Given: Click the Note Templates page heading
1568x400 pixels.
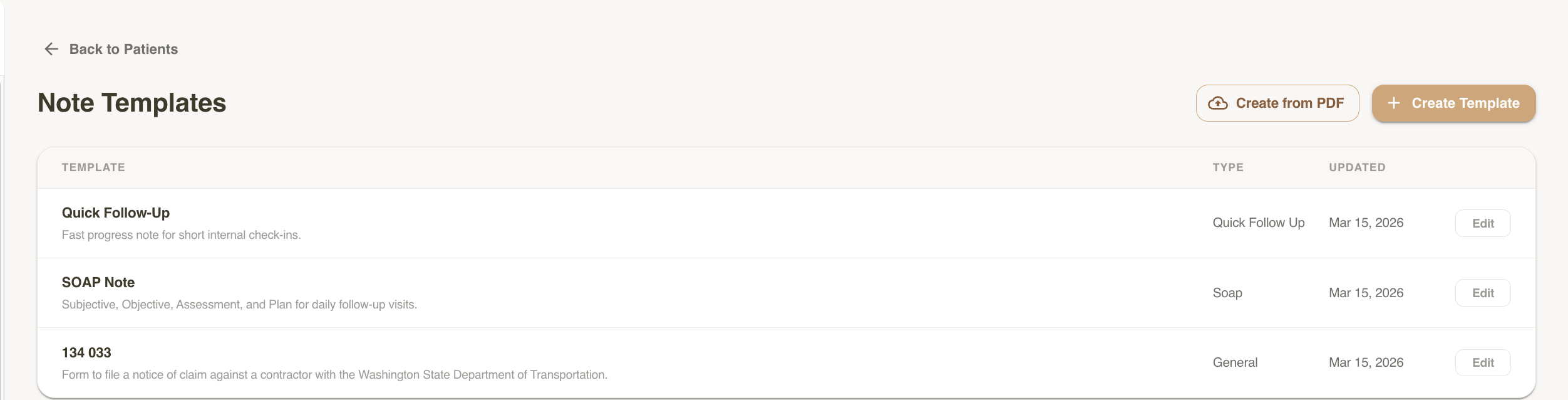Looking at the screenshot, I should point(132,103).
